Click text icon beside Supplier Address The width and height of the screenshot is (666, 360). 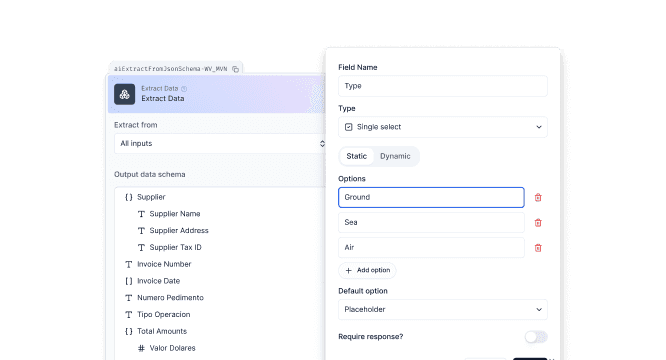click(x=141, y=231)
